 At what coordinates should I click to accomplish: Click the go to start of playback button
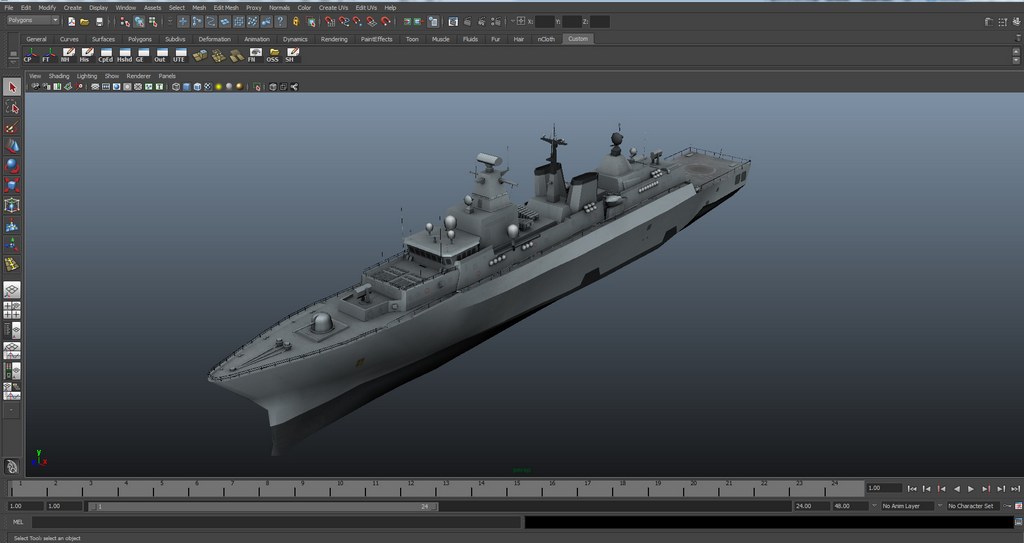click(911, 489)
